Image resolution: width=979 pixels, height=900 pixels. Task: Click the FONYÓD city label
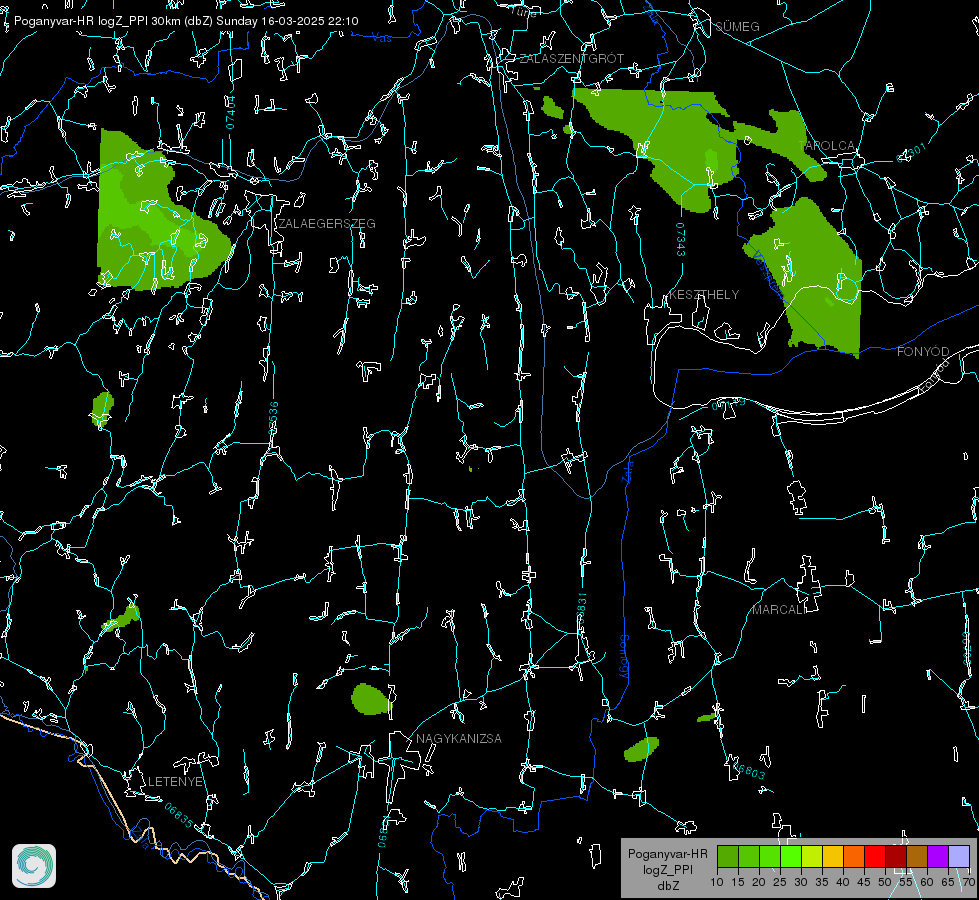(923, 352)
